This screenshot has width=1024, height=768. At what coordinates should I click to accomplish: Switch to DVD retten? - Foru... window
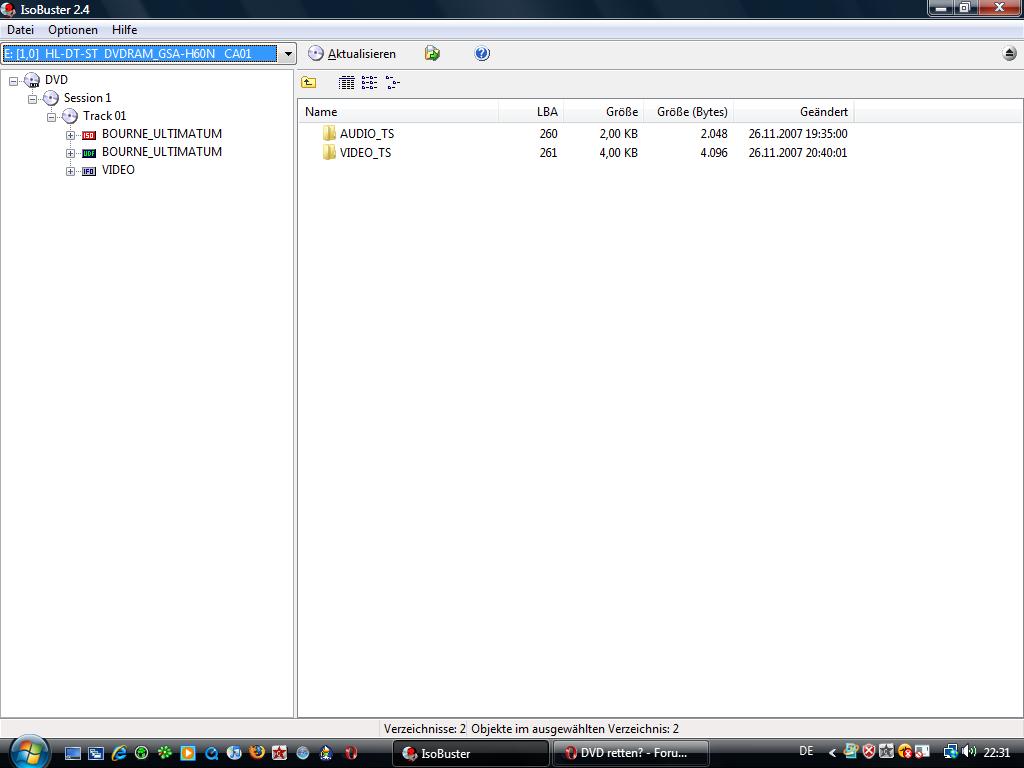coord(631,753)
